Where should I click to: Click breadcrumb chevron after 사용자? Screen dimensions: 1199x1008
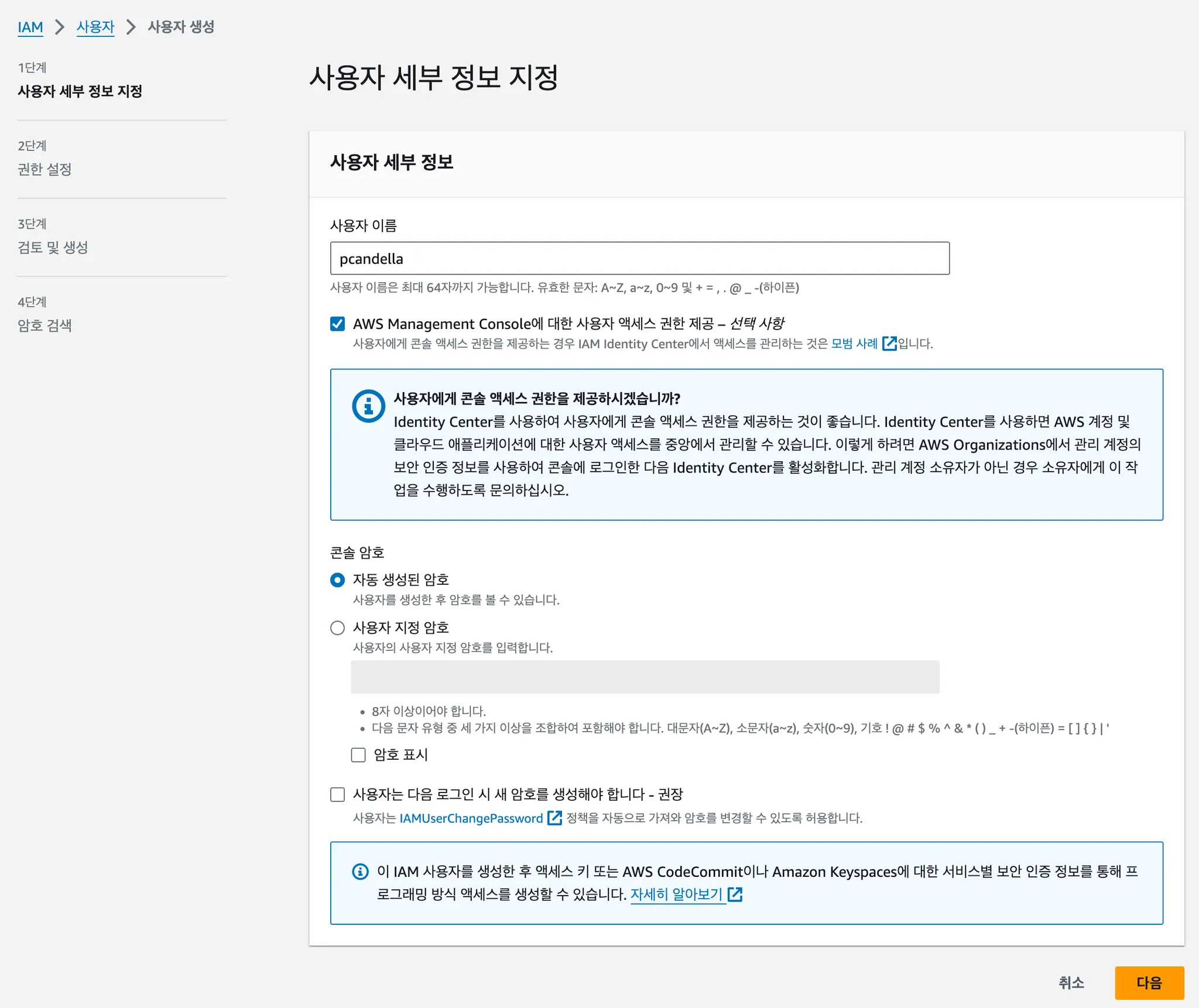[x=131, y=27]
